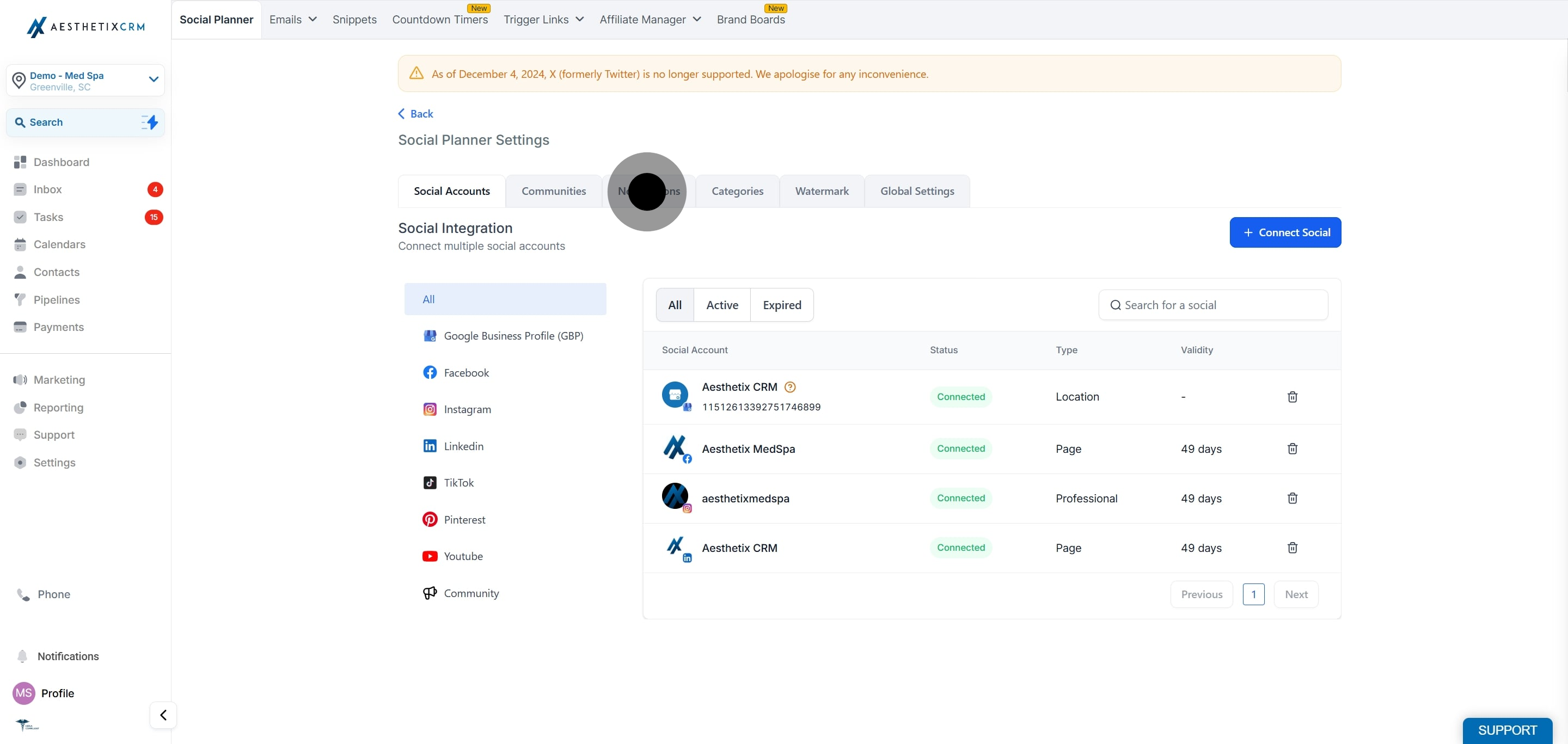Open the Global Settings tab
This screenshot has width=1568, height=744.
click(917, 191)
